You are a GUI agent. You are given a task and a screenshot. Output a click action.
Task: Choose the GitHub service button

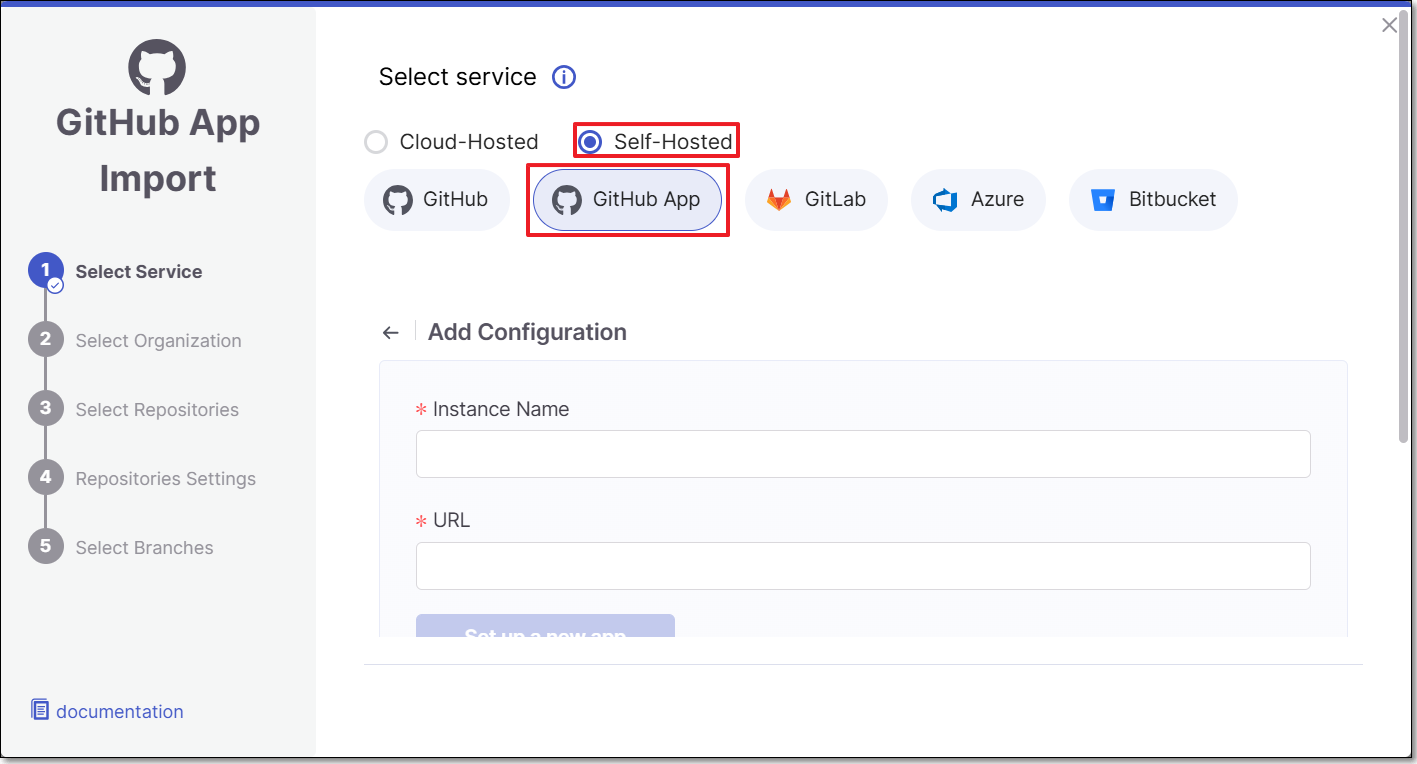(x=437, y=200)
